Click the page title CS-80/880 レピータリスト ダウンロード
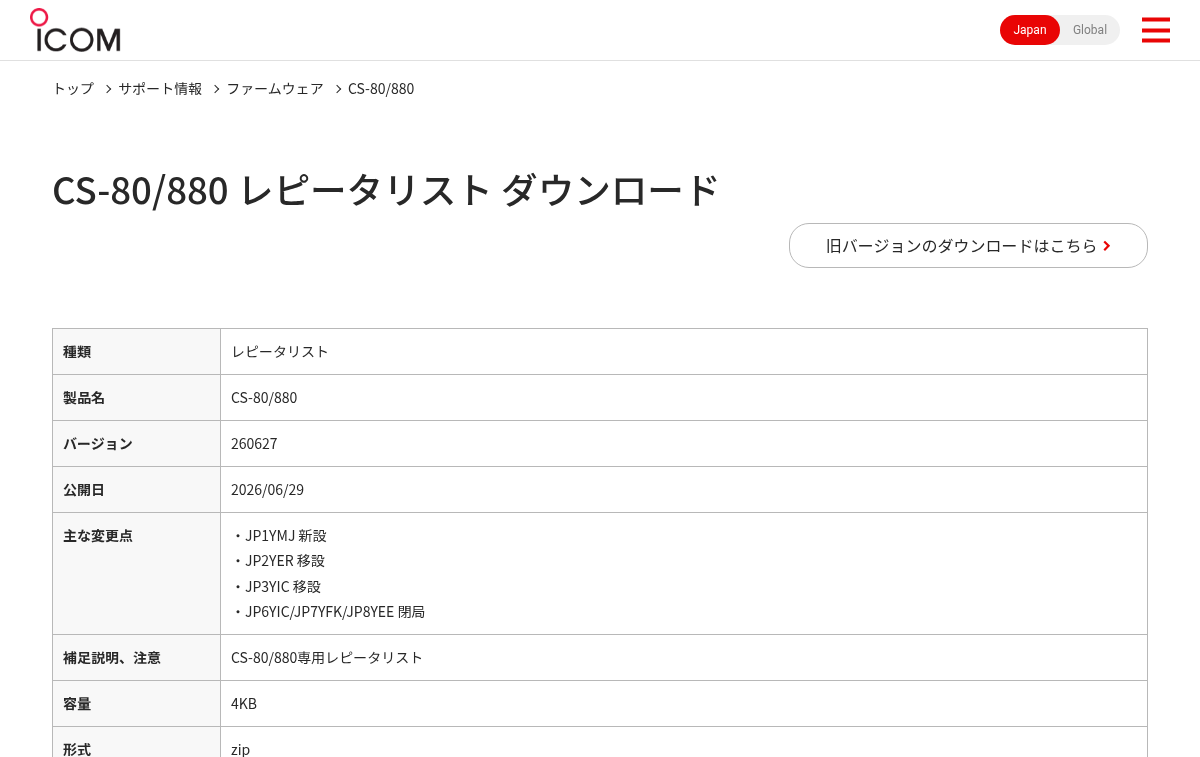 point(386,190)
